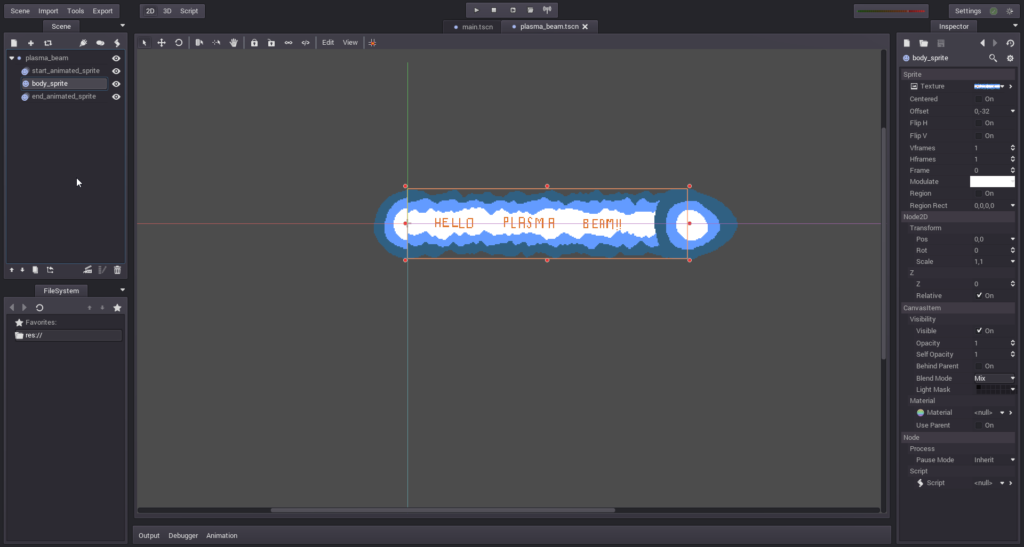Toggle visibility of plasma_beam node
1024x547 pixels.
[116, 58]
